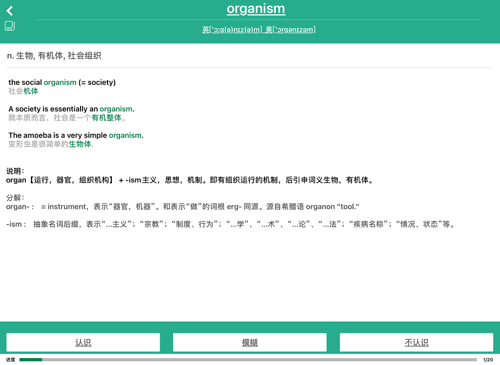Go back with the left arrow icon
The height and width of the screenshot is (365, 500).
point(10,11)
